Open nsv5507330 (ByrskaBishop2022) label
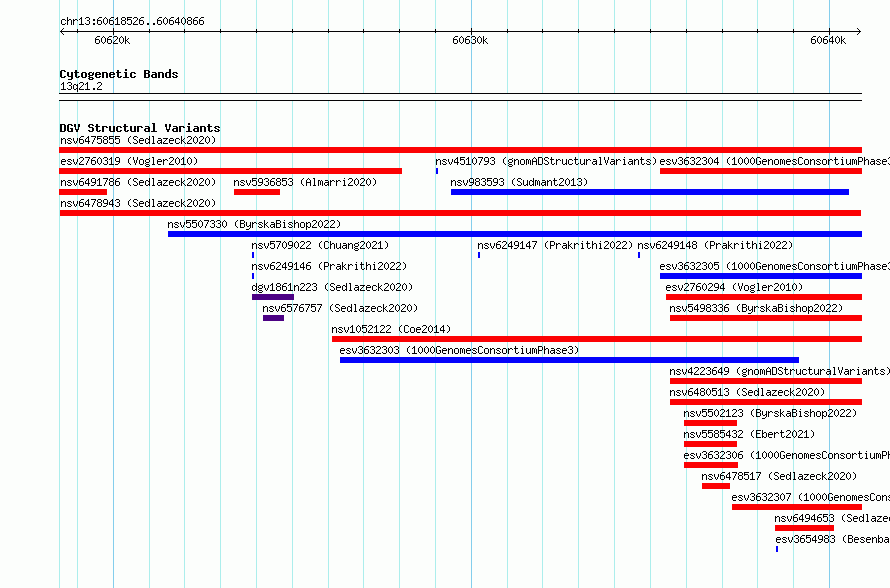This screenshot has width=890, height=588. 254,224
